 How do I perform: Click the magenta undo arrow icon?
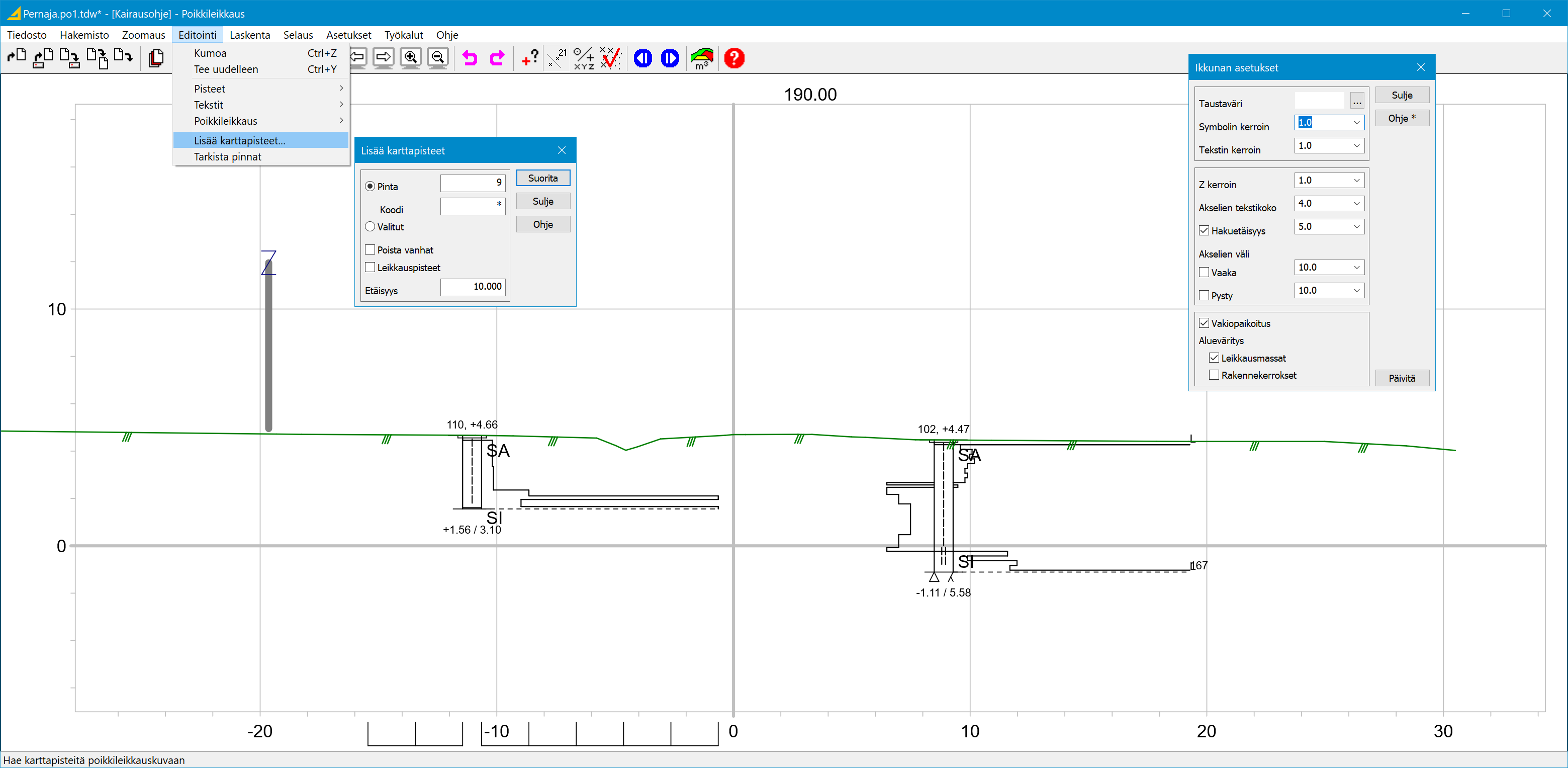pyautogui.click(x=470, y=58)
